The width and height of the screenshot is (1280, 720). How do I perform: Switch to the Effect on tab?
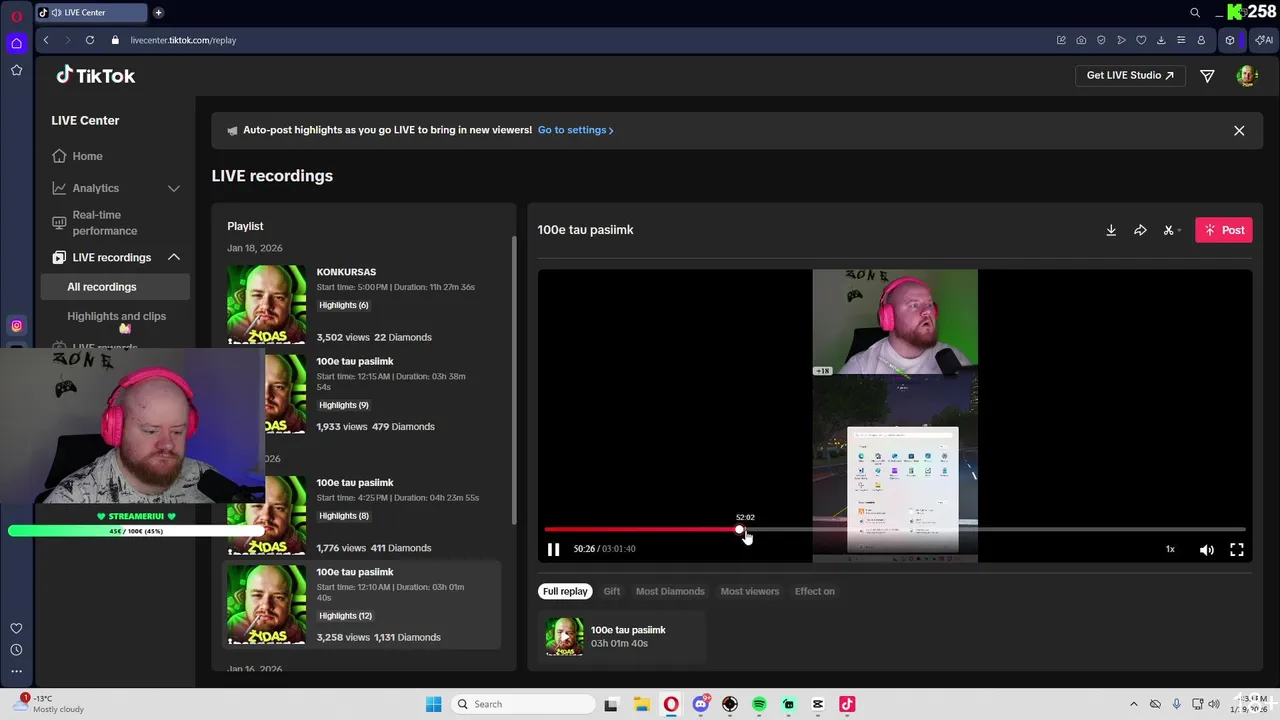point(815,591)
